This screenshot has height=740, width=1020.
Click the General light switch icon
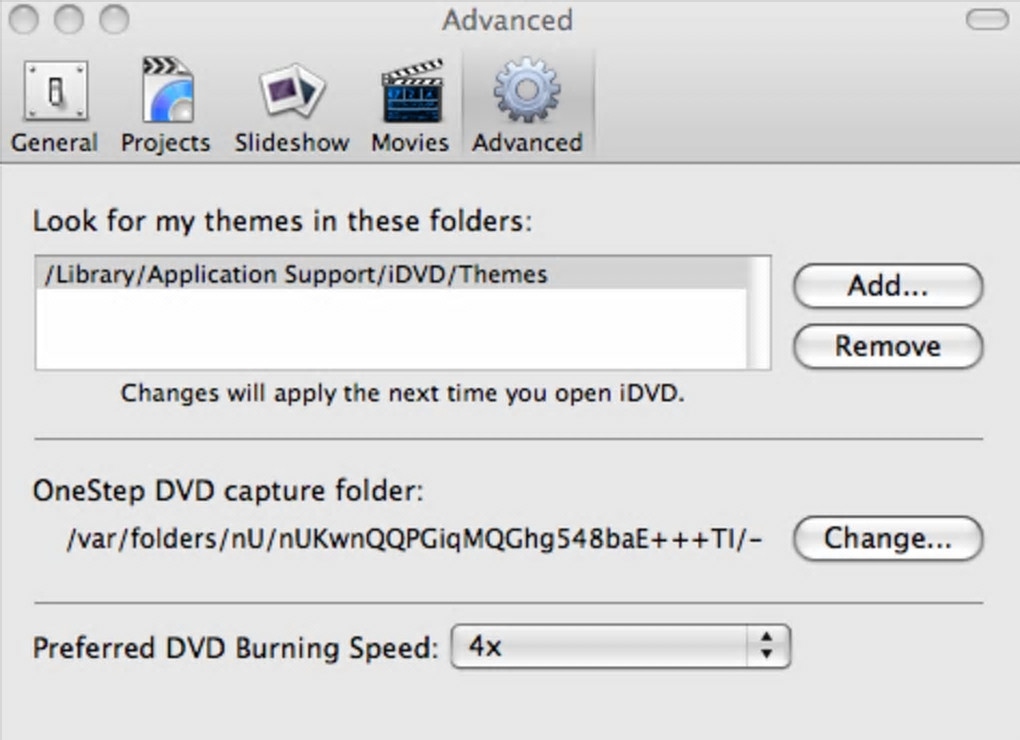click(54, 91)
